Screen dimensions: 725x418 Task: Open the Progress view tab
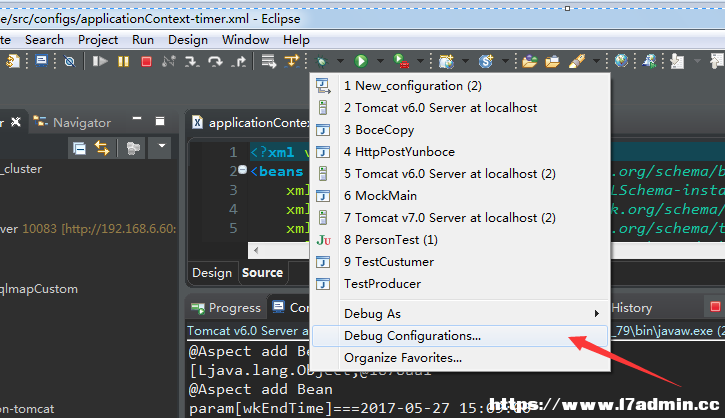pos(227,308)
